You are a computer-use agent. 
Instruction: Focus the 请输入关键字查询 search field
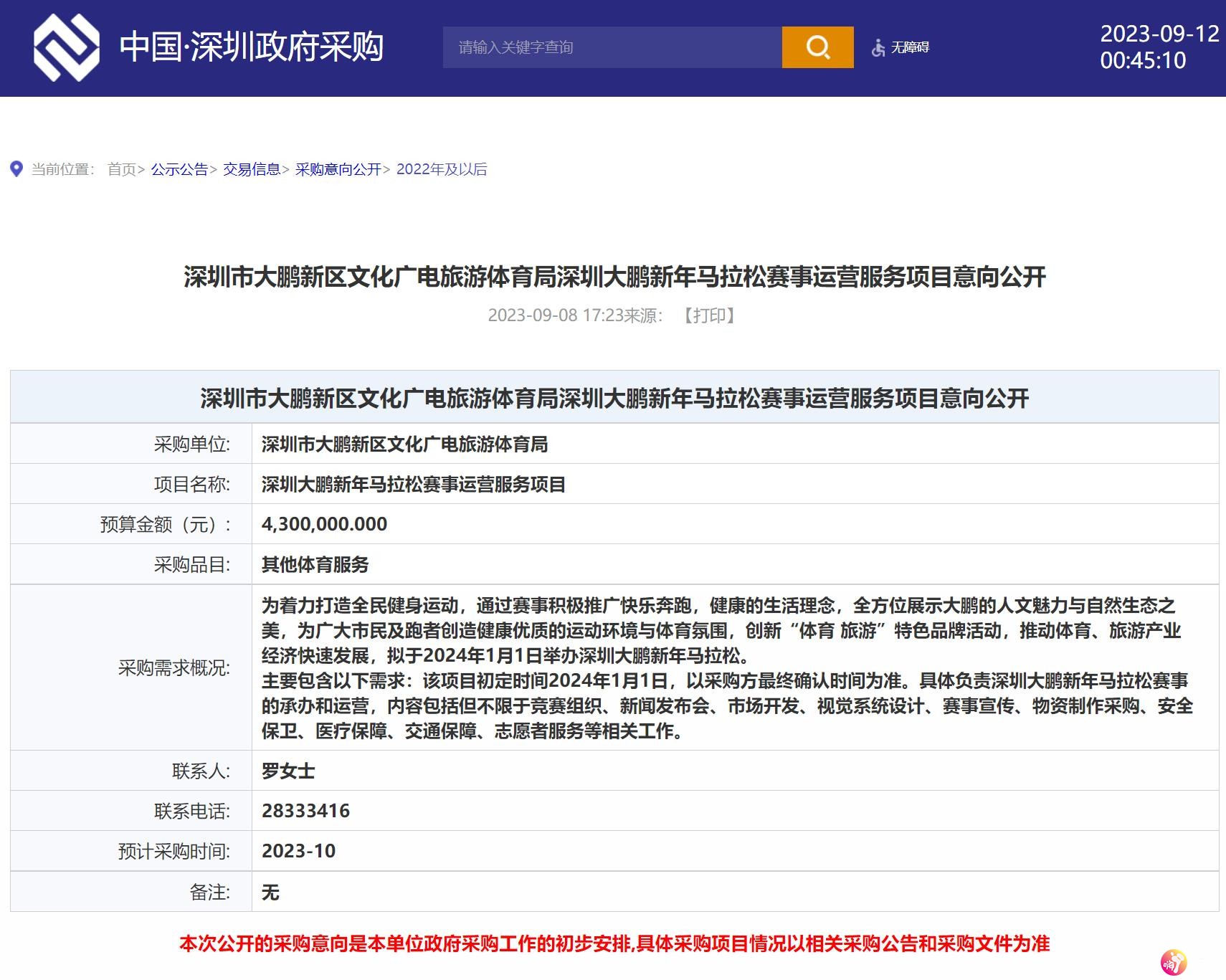[x=612, y=47]
